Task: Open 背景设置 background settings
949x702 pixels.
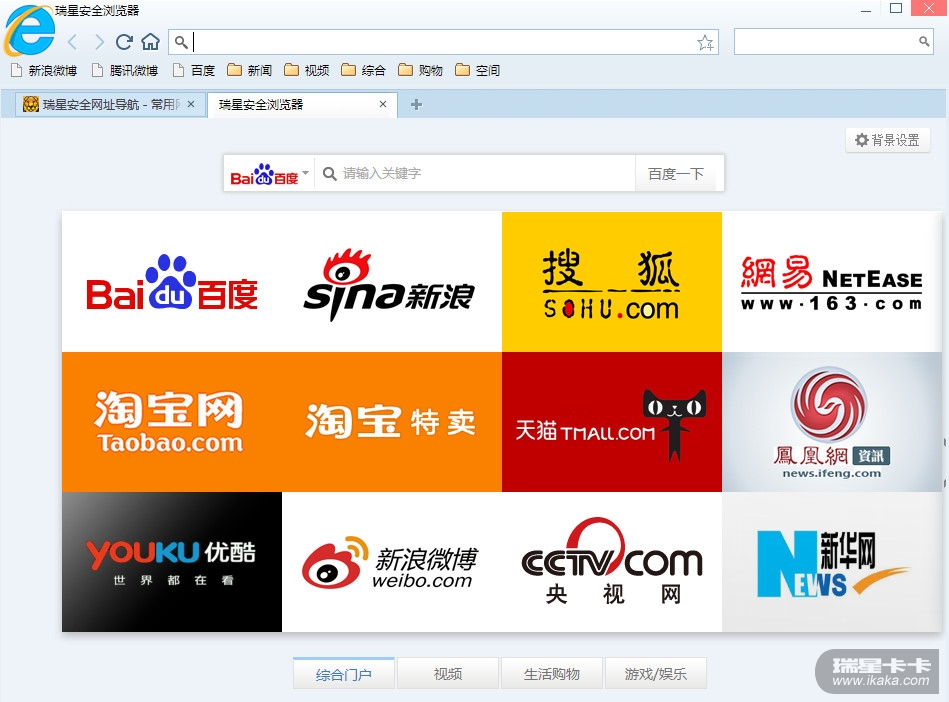Action: [887, 140]
